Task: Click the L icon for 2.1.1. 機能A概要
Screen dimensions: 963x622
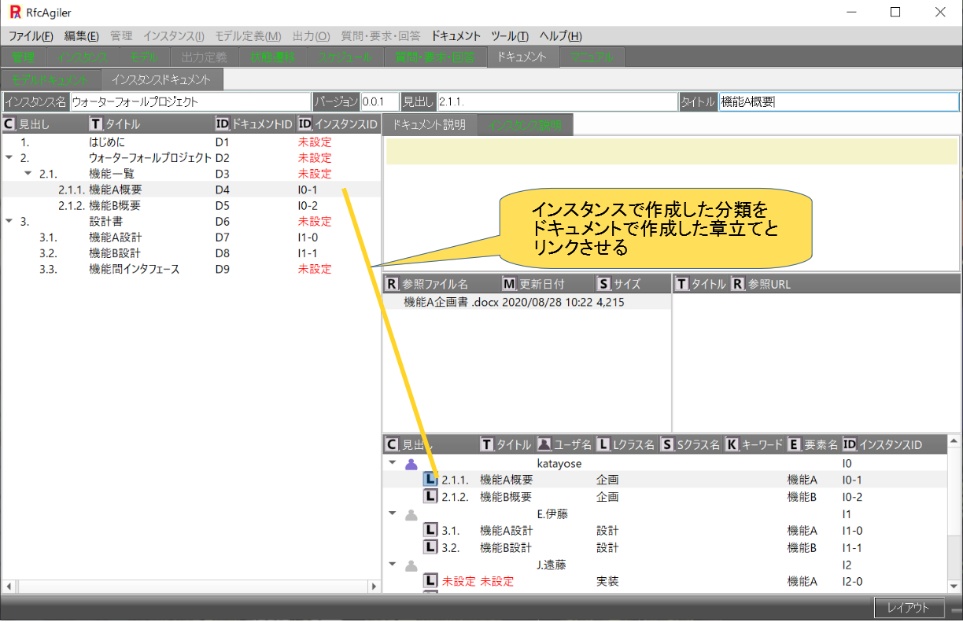Action: [431, 480]
